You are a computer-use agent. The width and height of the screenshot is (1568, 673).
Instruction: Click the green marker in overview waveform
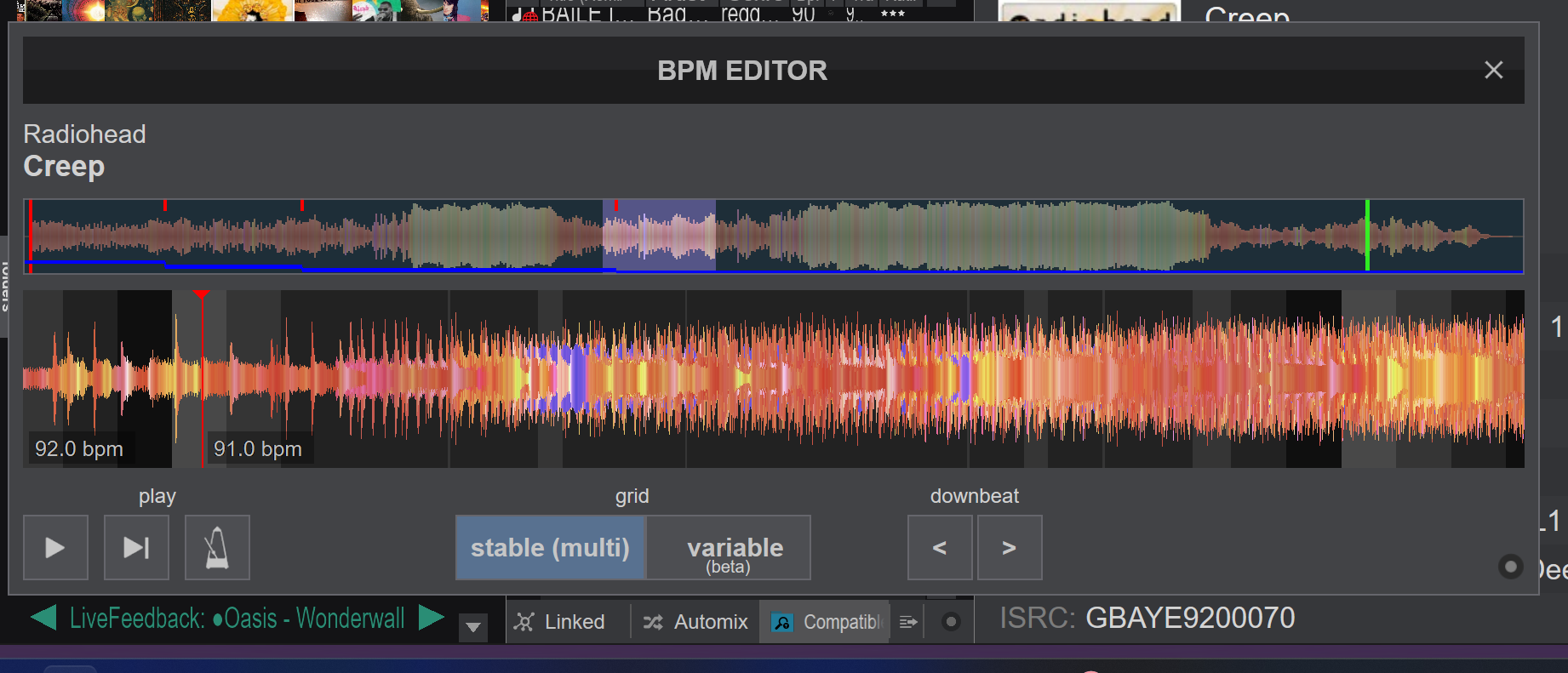tap(1367, 236)
